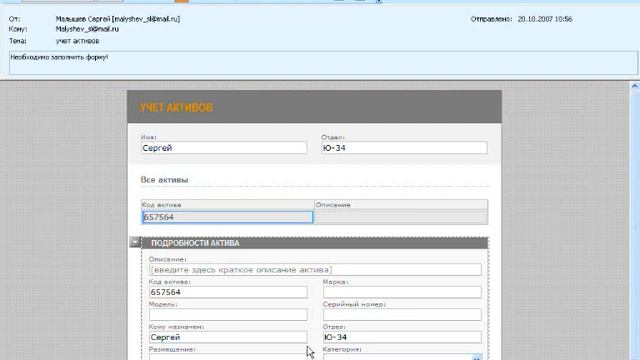
Task: Click the Код актива field in asset details
Action: tap(228, 292)
